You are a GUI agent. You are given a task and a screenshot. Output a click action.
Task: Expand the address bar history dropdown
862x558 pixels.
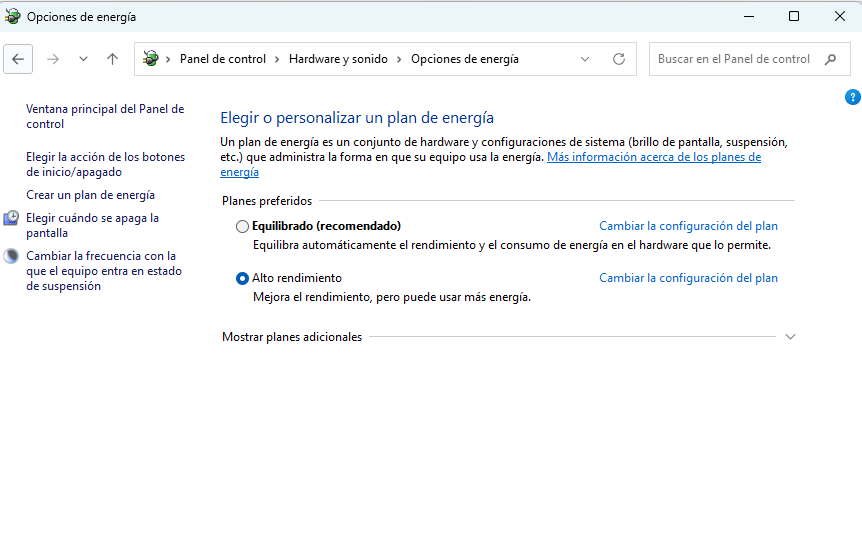(585, 59)
